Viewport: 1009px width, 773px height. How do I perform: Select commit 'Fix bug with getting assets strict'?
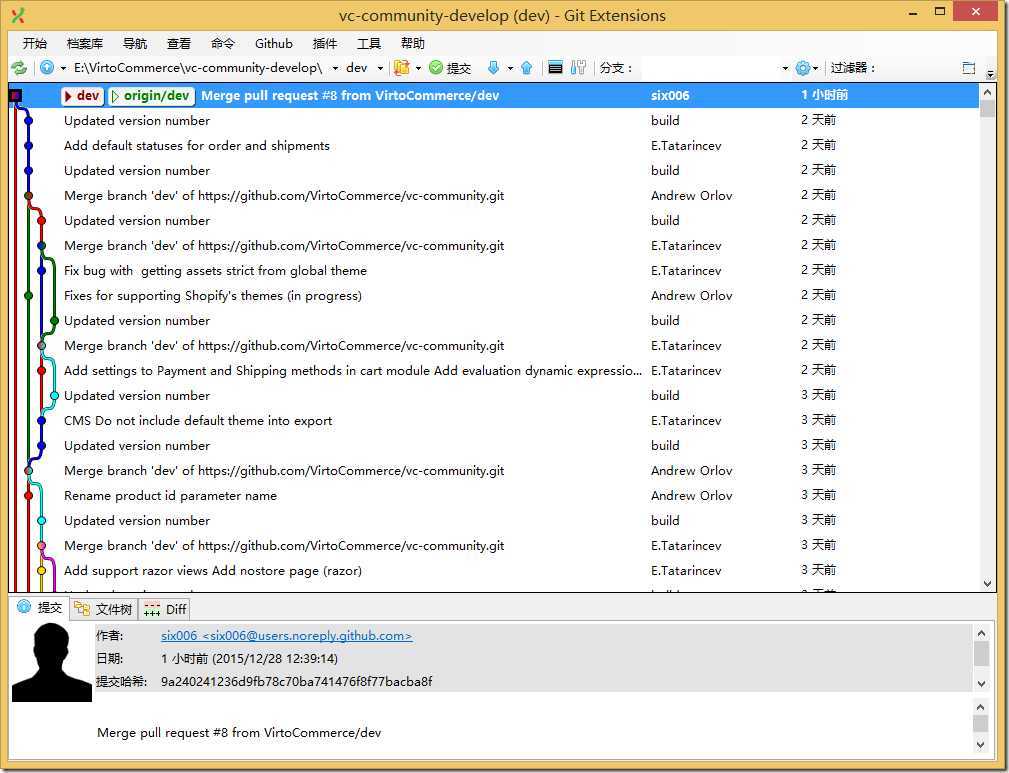[495, 270]
